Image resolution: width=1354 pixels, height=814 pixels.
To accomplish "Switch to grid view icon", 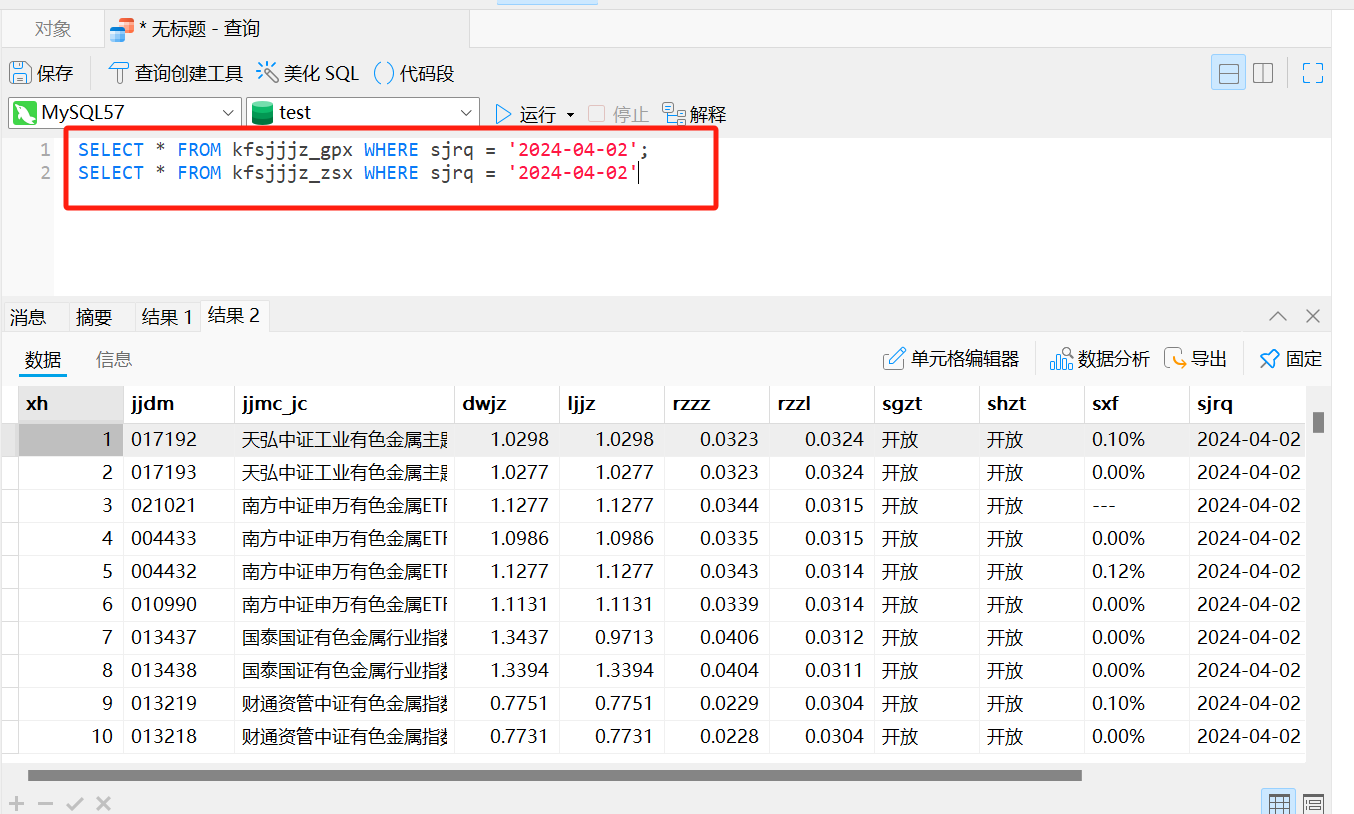I will pos(1278,802).
